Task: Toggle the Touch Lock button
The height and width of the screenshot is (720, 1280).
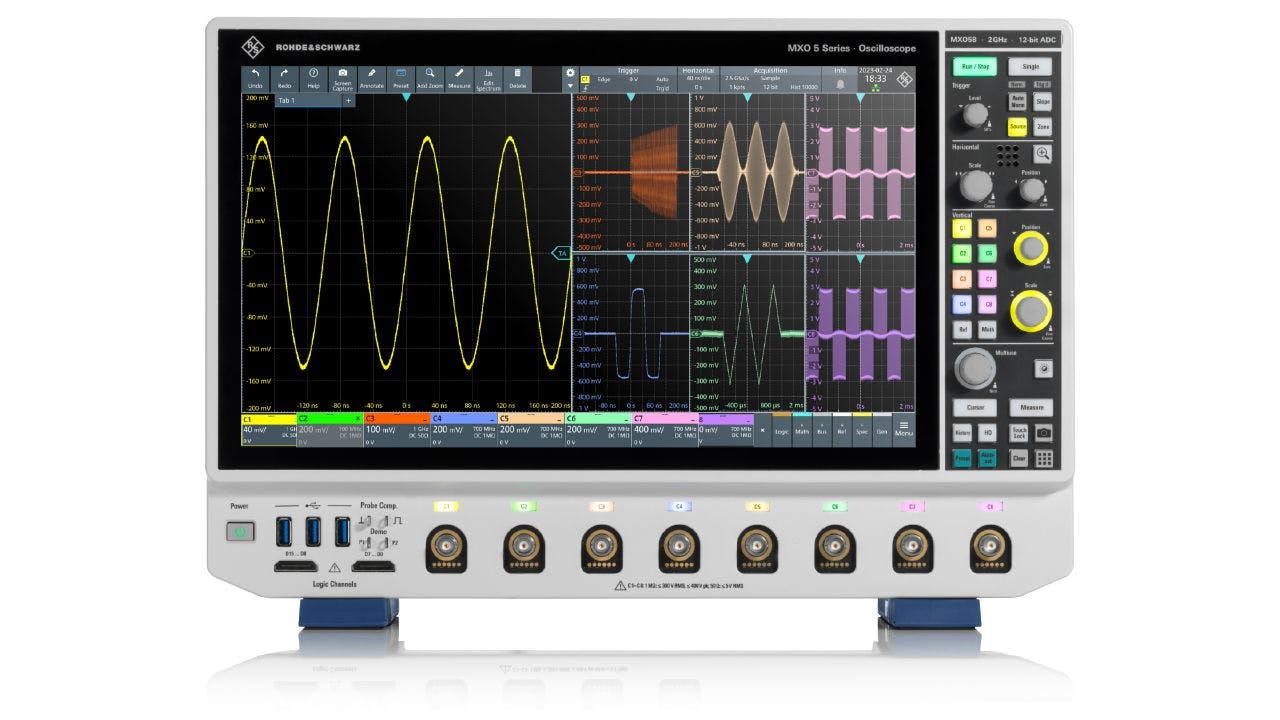Action: click(1019, 433)
